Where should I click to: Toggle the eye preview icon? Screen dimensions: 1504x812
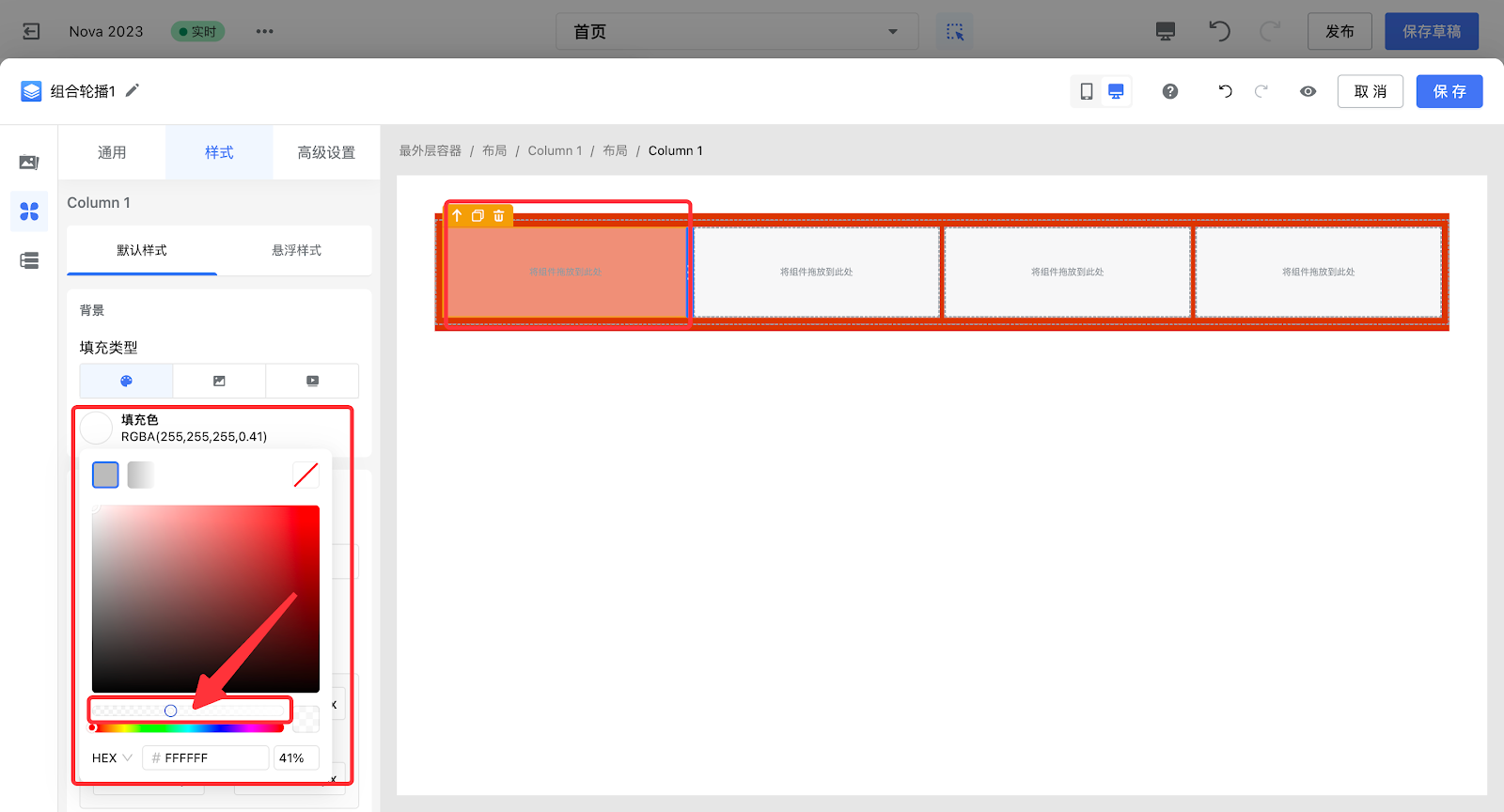pos(1308,91)
